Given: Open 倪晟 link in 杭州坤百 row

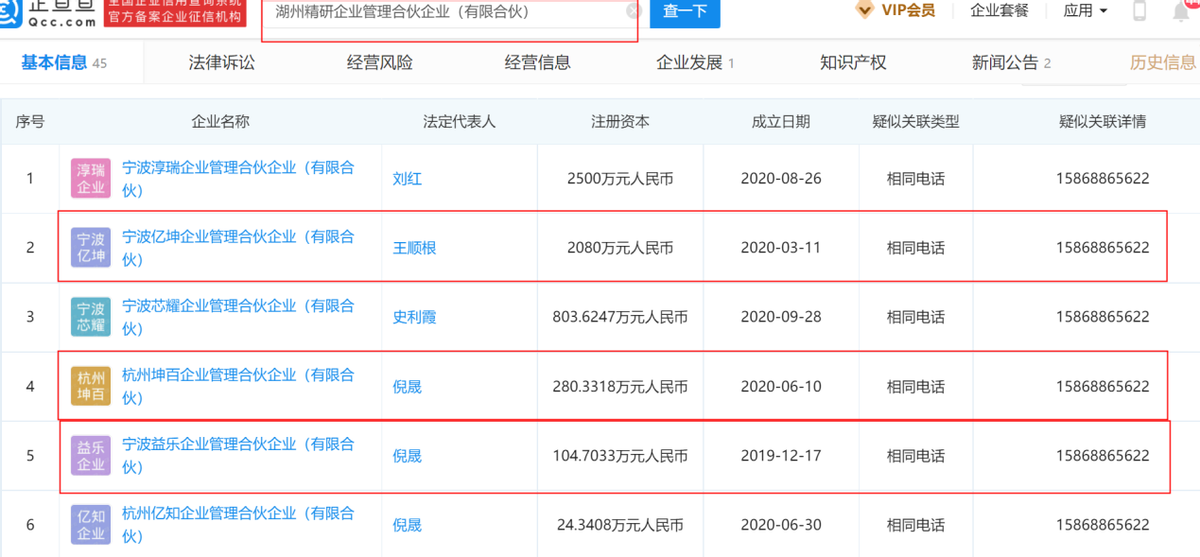Looking at the screenshot, I should coord(407,386).
